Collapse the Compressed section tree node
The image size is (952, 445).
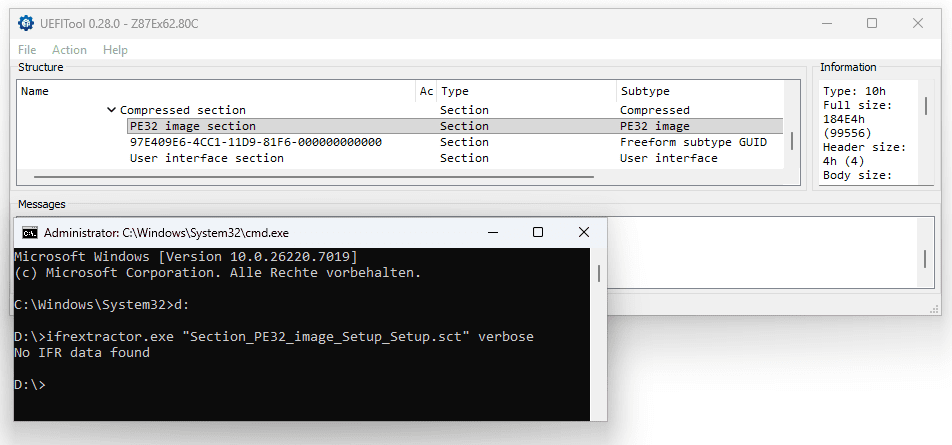coord(111,110)
